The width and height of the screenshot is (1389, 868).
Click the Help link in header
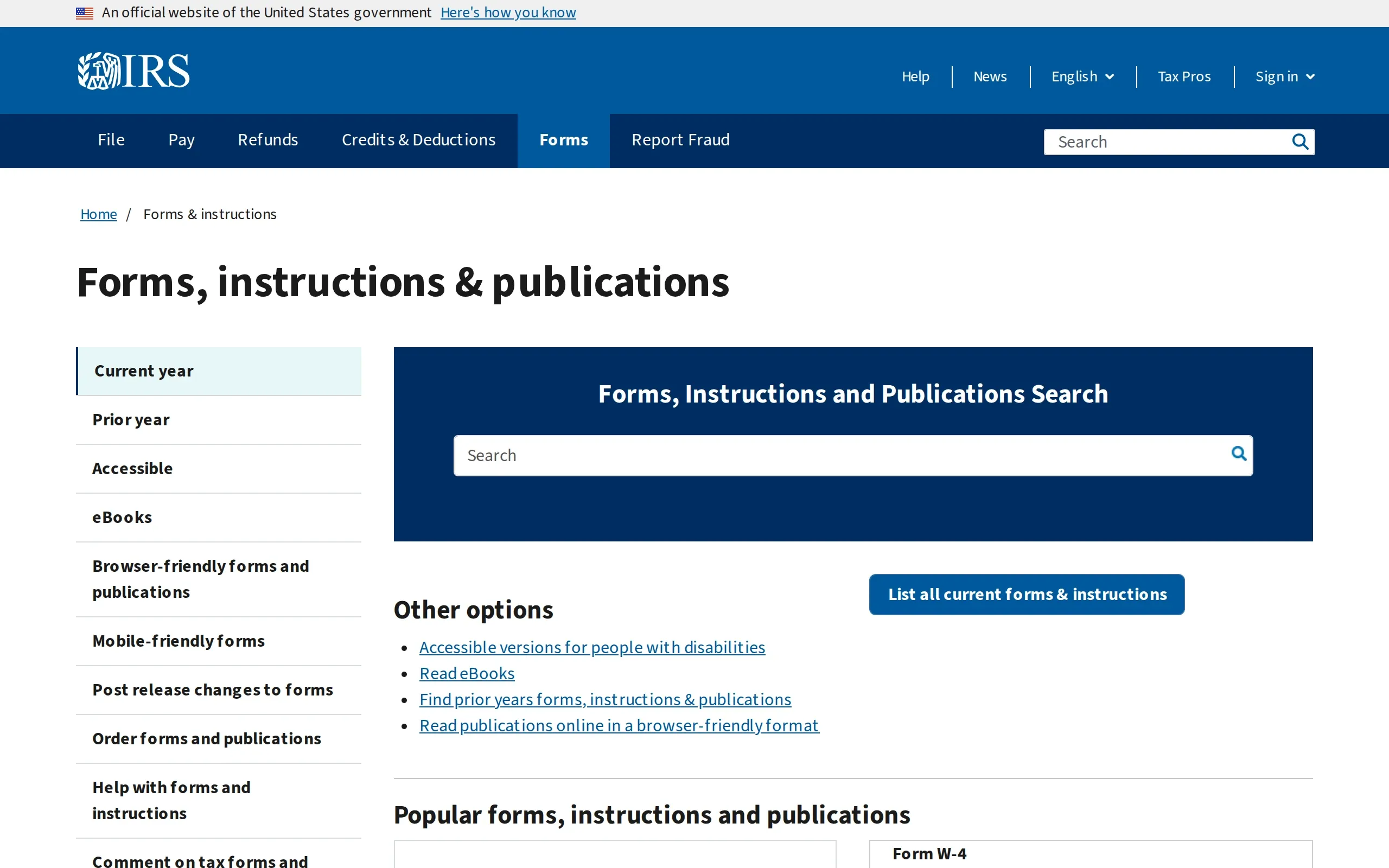915,76
